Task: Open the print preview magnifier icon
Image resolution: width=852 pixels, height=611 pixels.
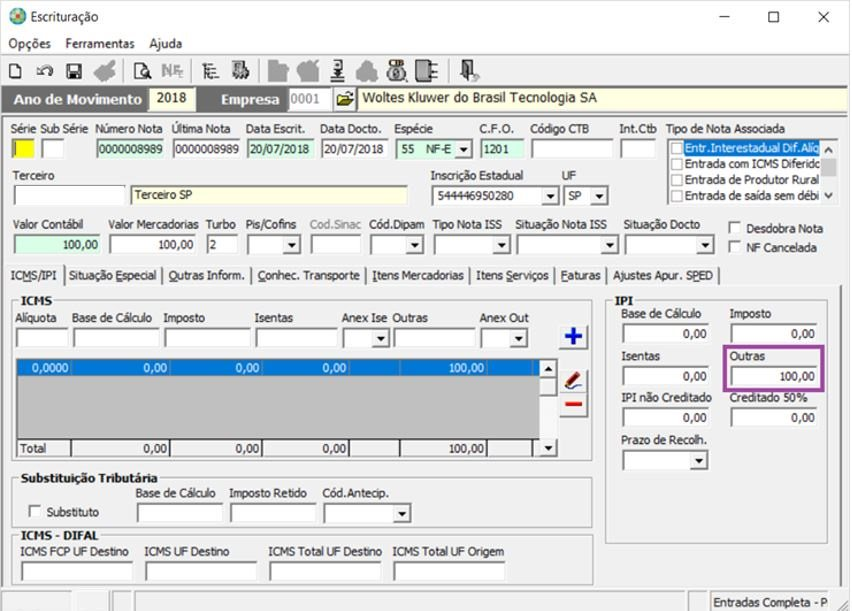Action: (142, 71)
